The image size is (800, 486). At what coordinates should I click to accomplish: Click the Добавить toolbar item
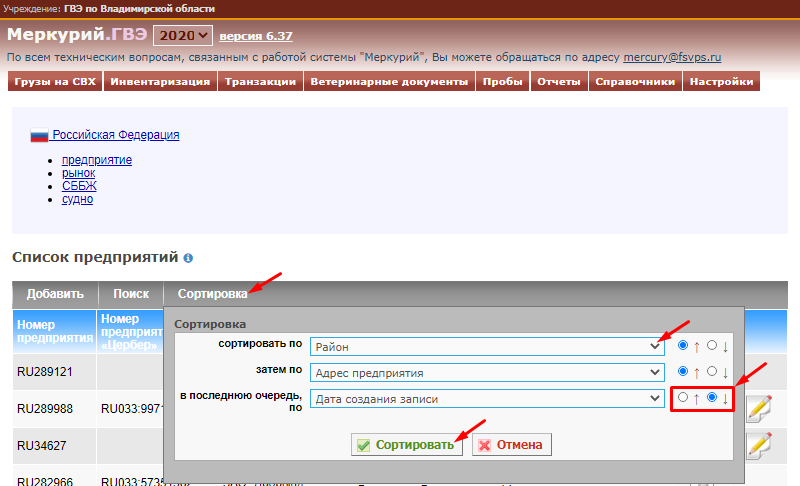[55, 294]
